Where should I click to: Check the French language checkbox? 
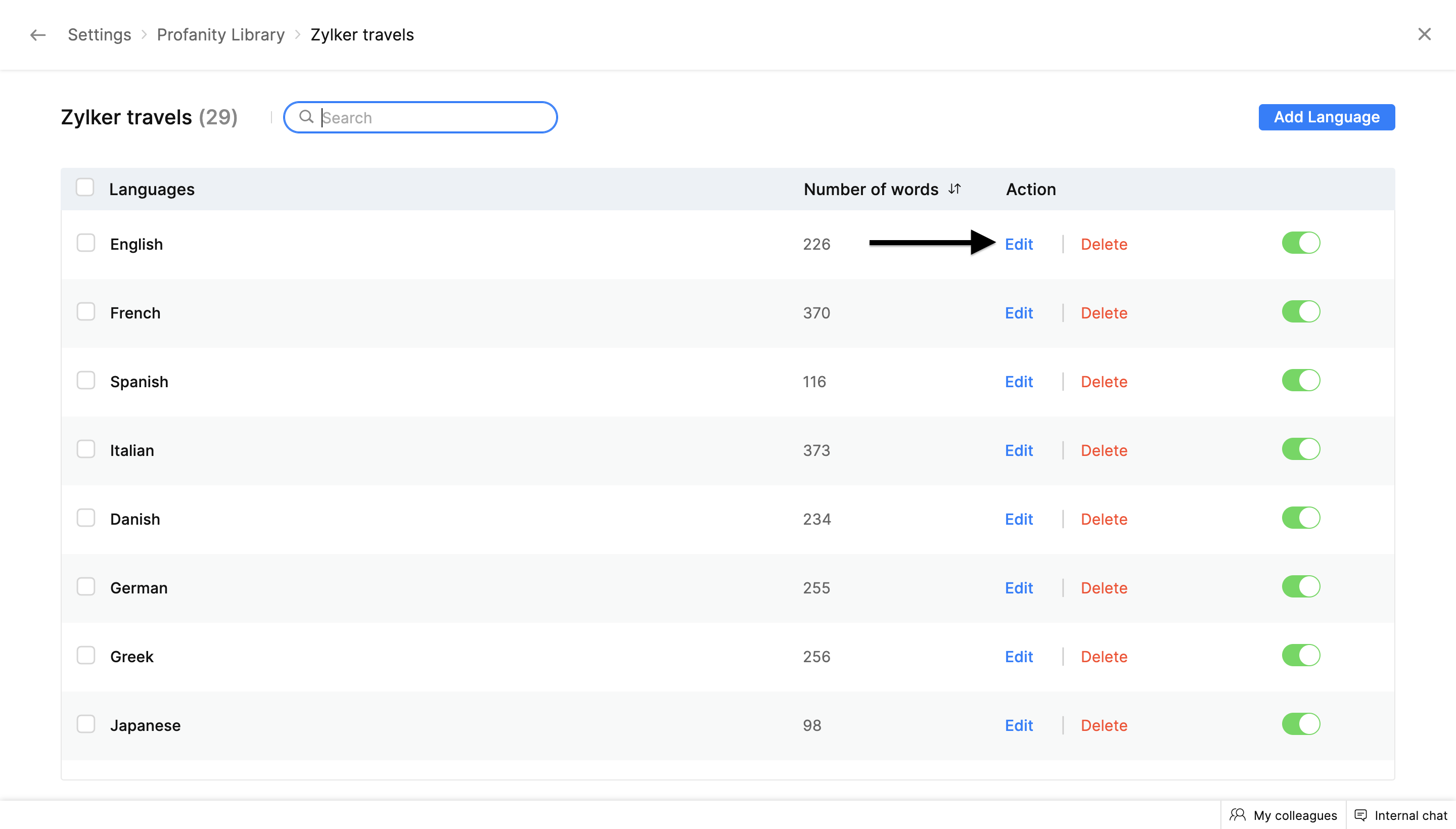pyautogui.click(x=86, y=311)
